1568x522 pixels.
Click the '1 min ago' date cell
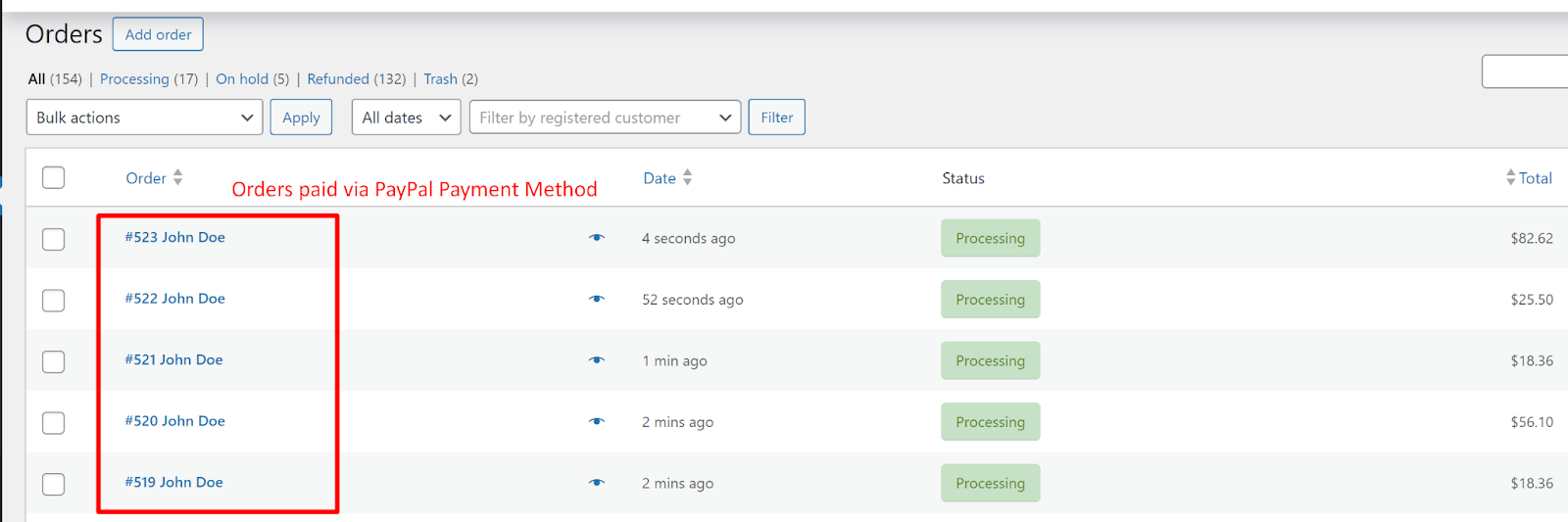pos(674,361)
